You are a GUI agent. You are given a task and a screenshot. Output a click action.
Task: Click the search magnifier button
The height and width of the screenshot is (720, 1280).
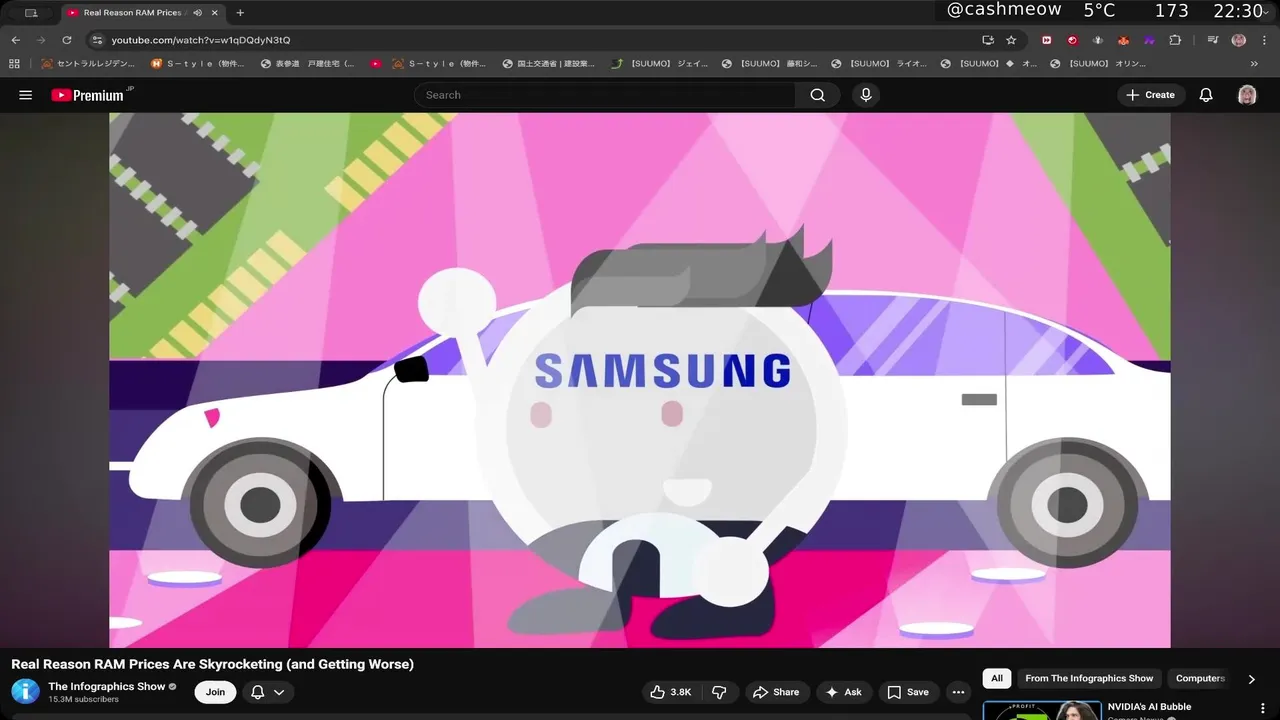click(818, 95)
